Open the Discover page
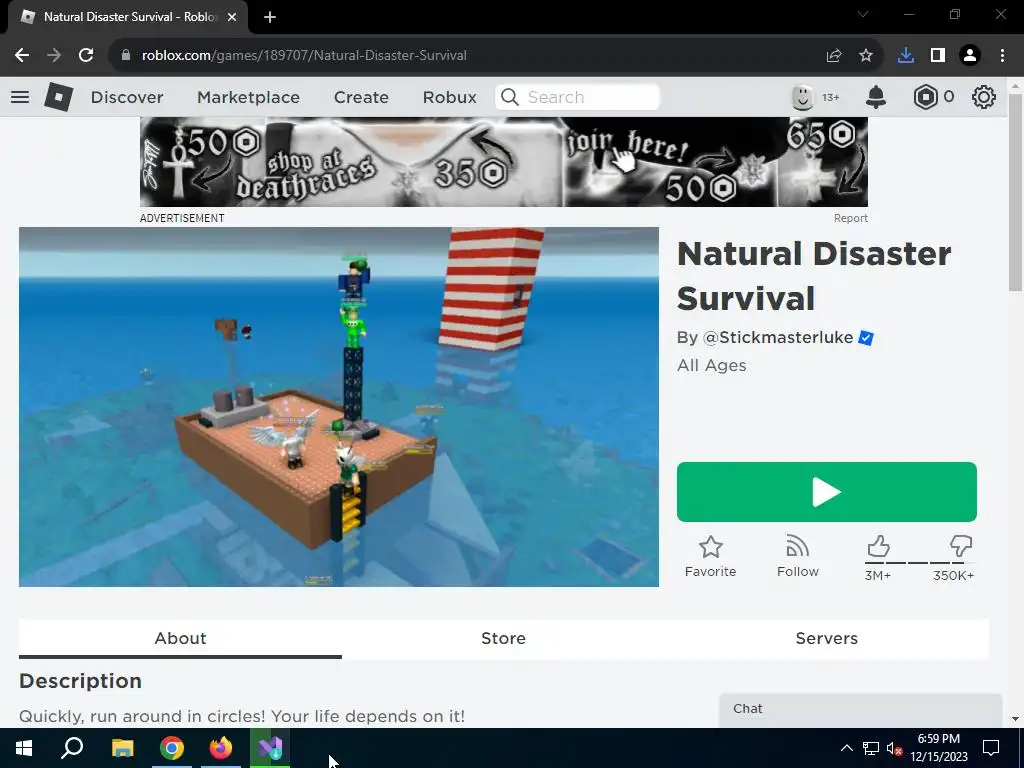Screen dimensions: 1024x768 (127, 97)
